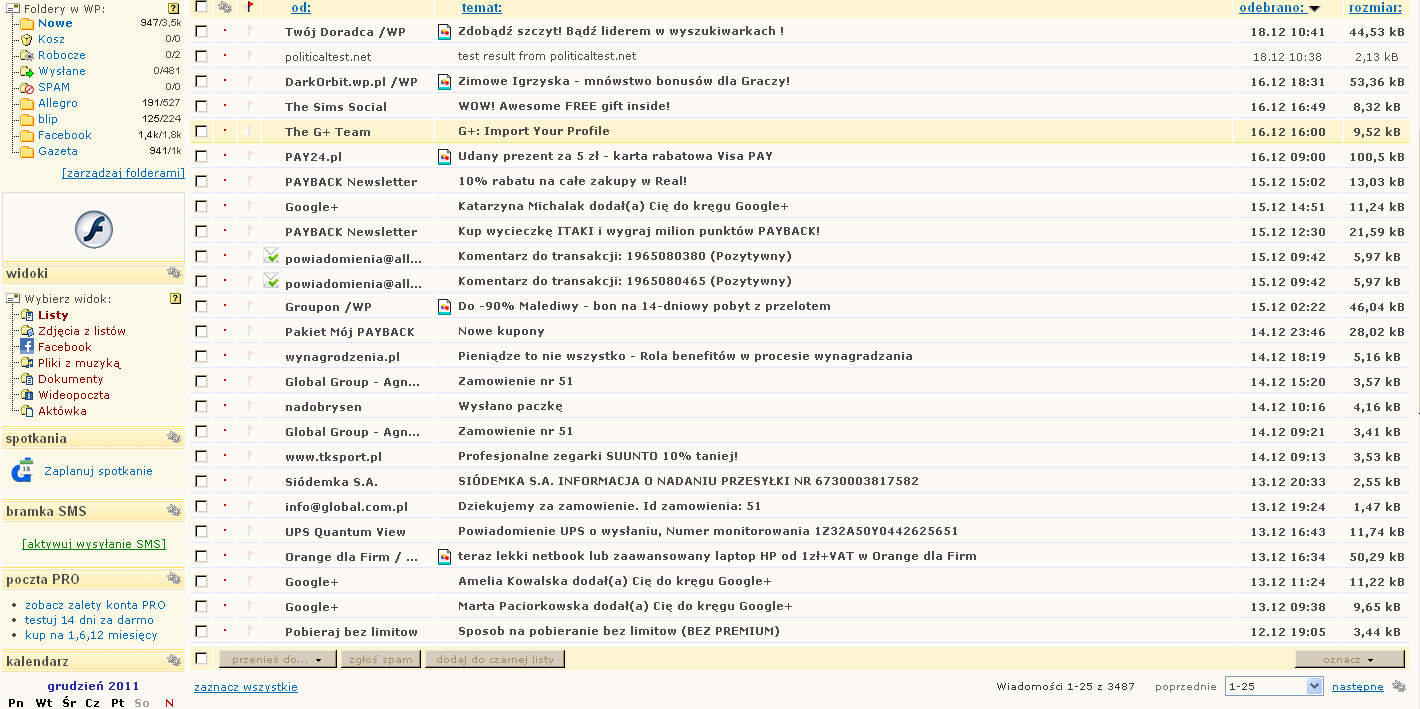Switch to Listy view

point(53,315)
